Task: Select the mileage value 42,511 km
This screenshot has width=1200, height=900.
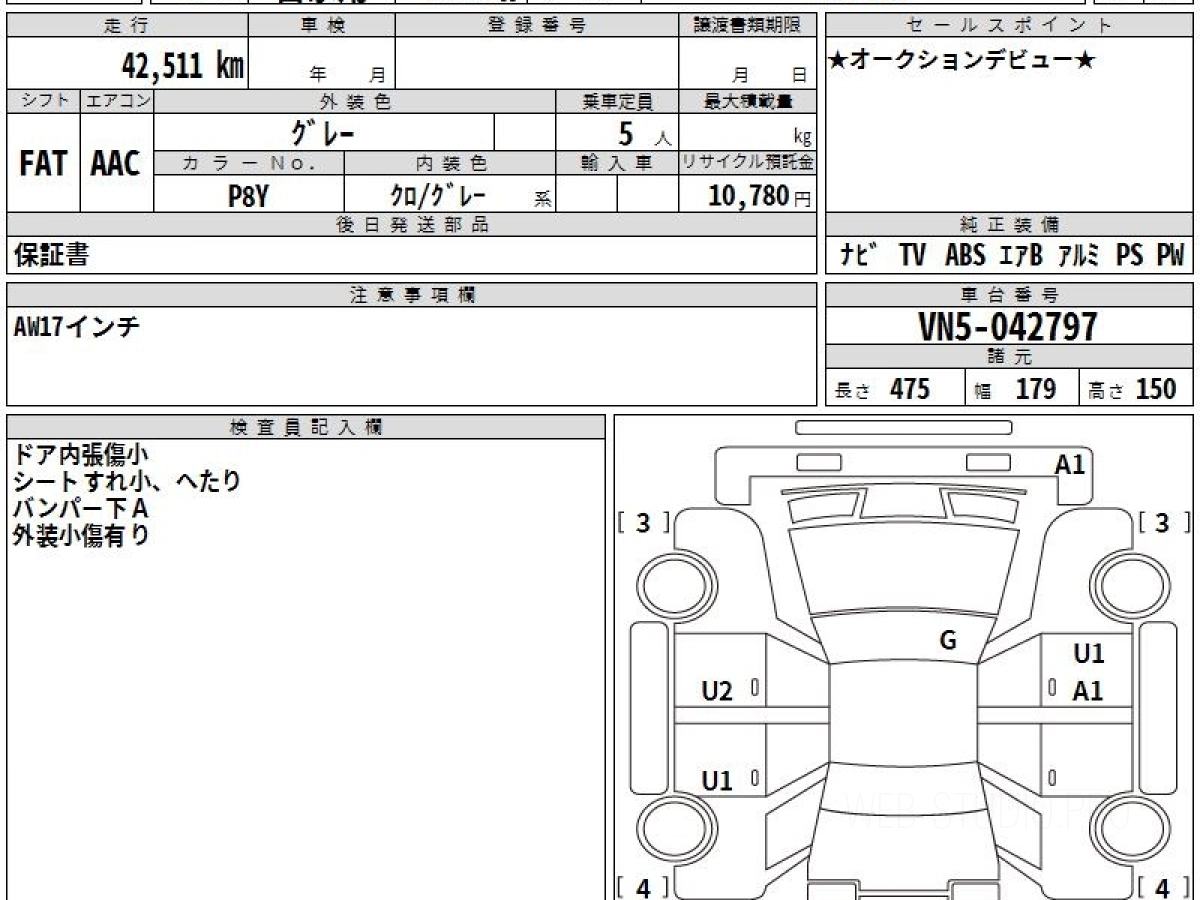Action: point(182,66)
